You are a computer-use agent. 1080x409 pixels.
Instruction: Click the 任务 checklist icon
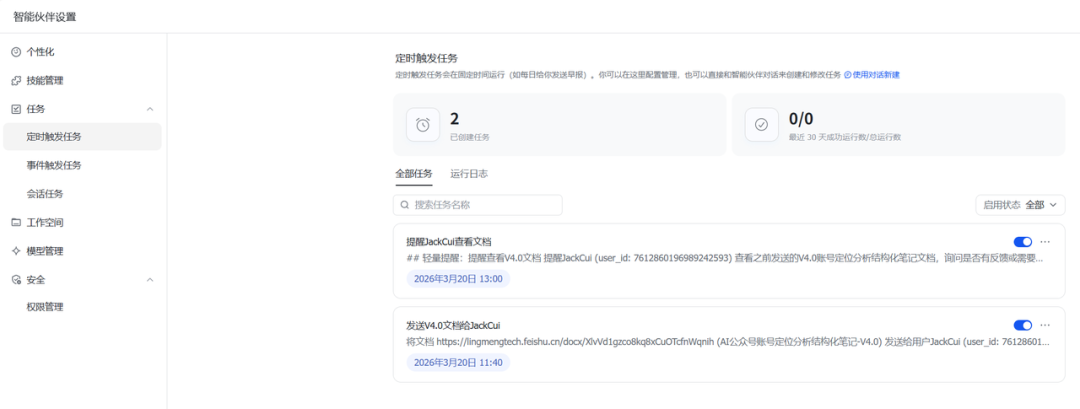click(x=17, y=109)
